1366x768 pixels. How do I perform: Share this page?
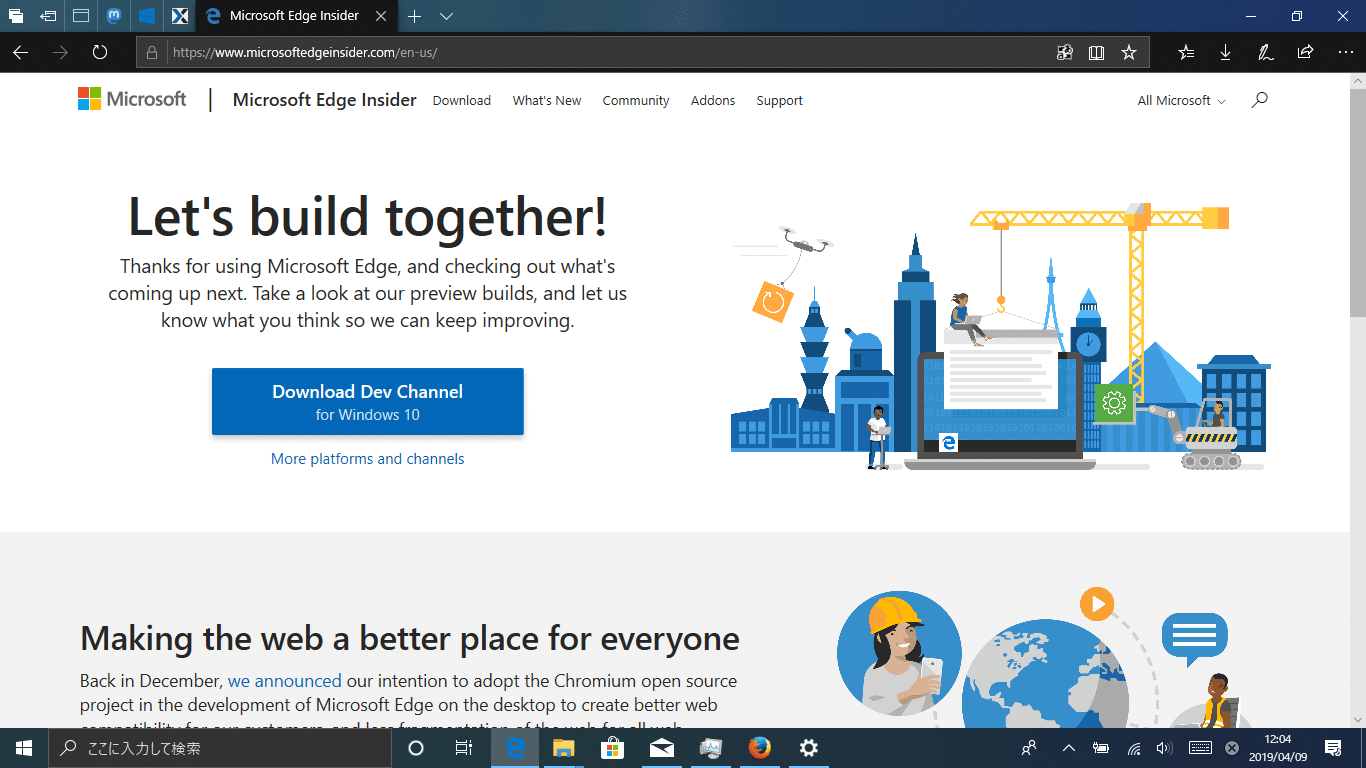[1305, 53]
